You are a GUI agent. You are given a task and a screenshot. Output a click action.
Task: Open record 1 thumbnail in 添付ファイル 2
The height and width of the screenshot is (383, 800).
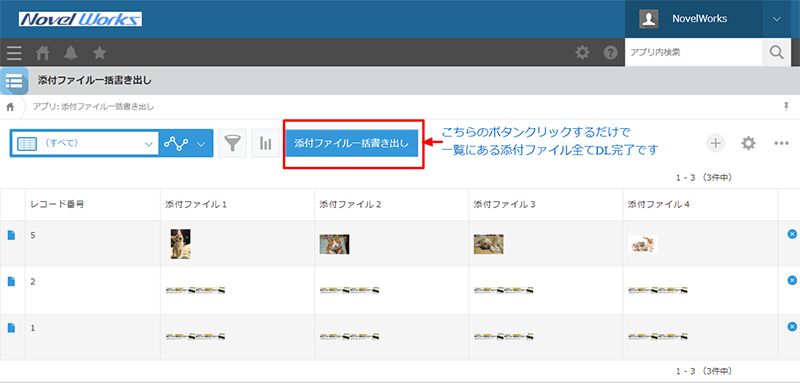coord(349,337)
